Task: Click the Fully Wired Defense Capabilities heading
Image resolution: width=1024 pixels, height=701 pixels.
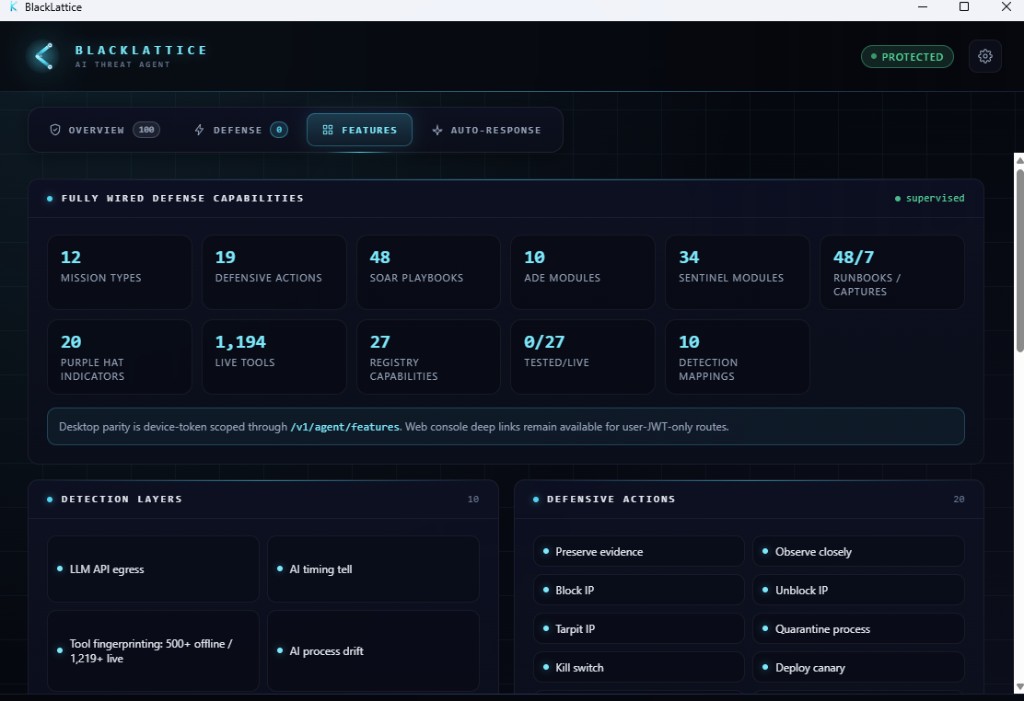Action: (x=182, y=198)
